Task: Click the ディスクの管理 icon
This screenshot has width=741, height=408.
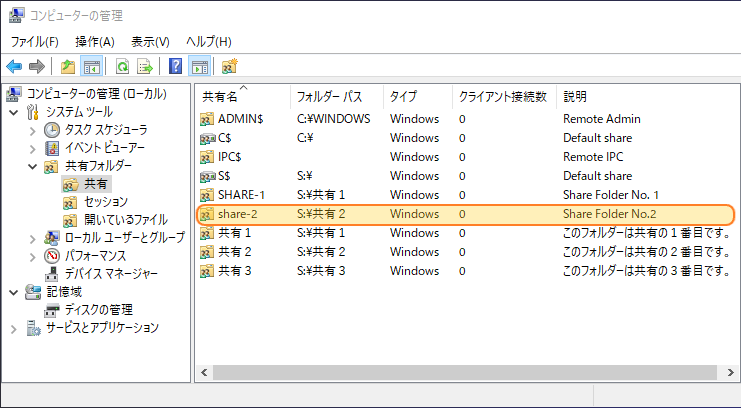Action: [x=52, y=310]
